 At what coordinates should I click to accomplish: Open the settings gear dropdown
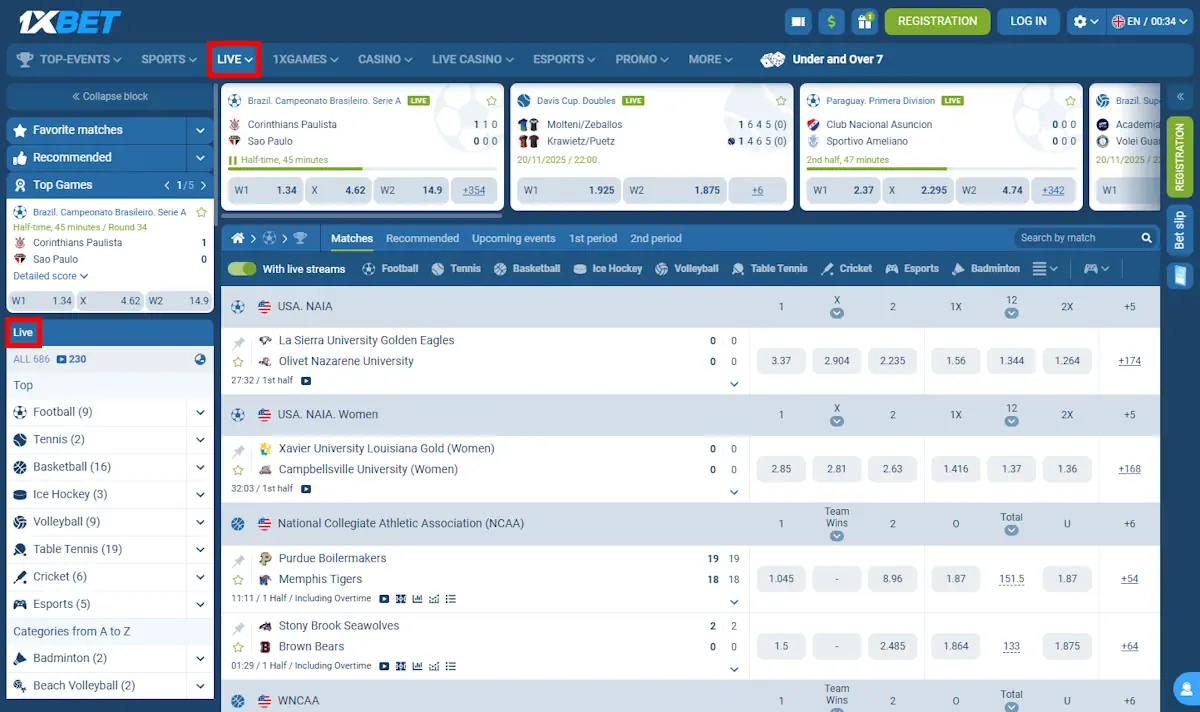coord(1085,21)
